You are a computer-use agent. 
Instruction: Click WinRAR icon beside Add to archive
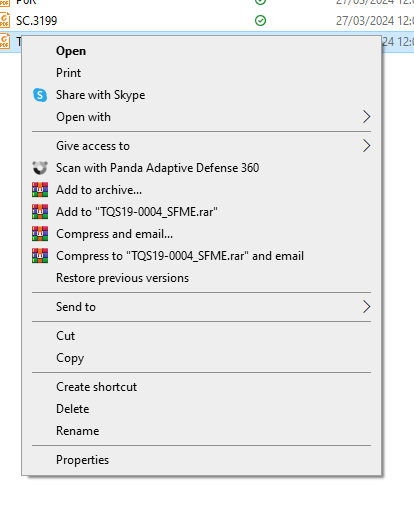point(40,190)
